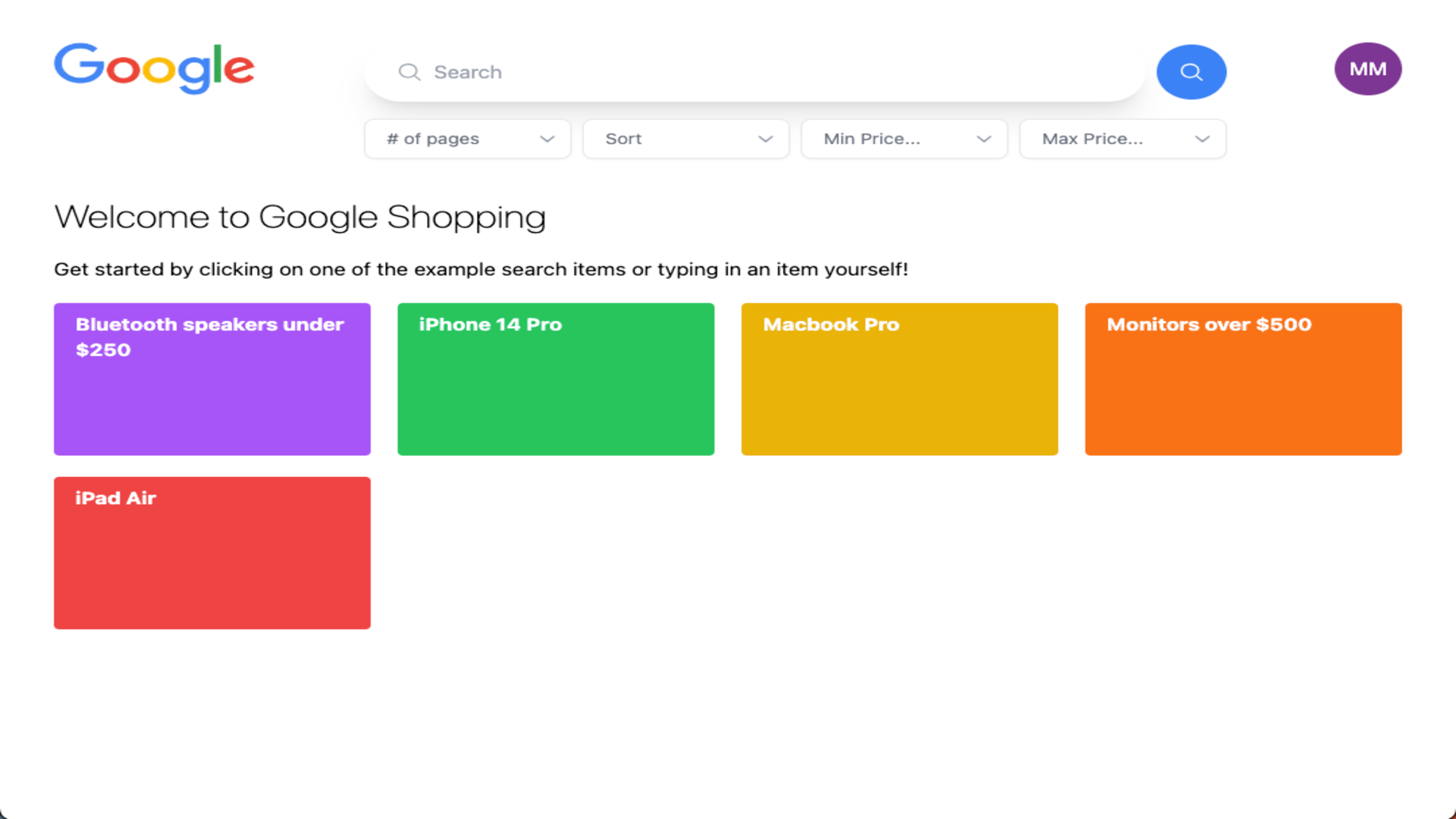Open the Monitors over $500 card
Screen dimensions: 1456x819
tap(1243, 379)
